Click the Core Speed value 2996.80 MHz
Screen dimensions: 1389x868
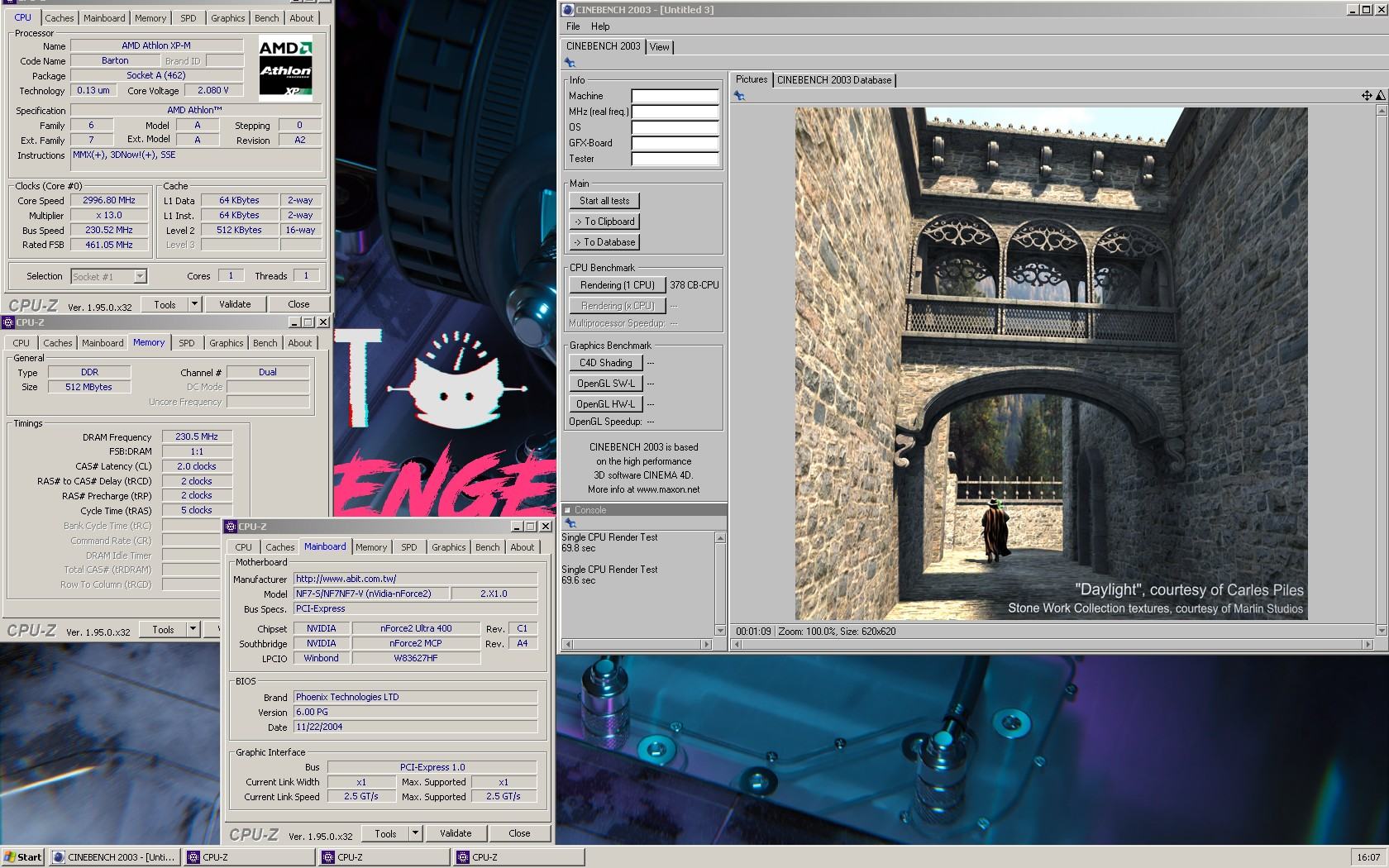109,200
